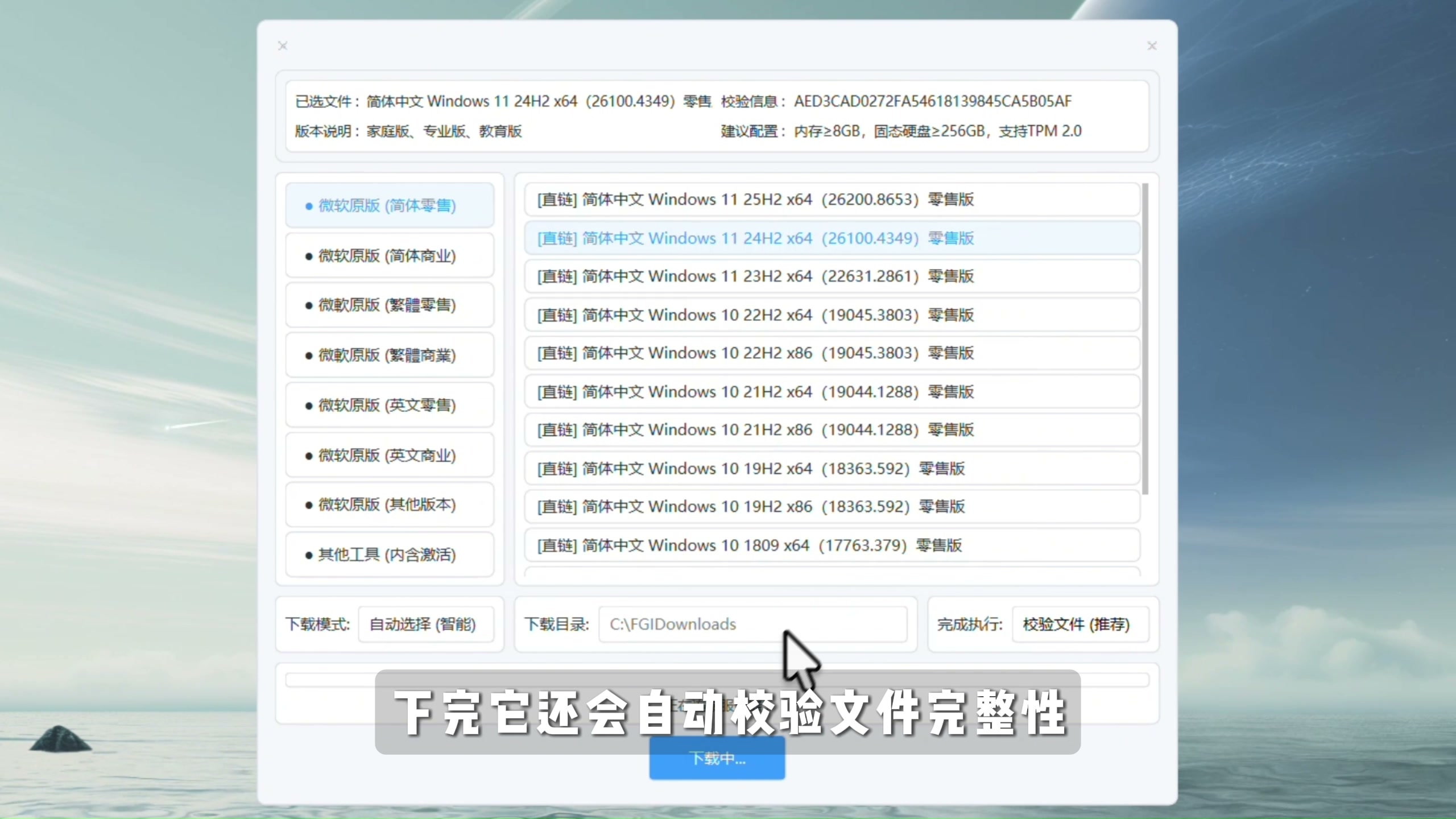
Task: Select Windows 10 19H2 x64 (18363.592) entry
Action: (x=832, y=468)
